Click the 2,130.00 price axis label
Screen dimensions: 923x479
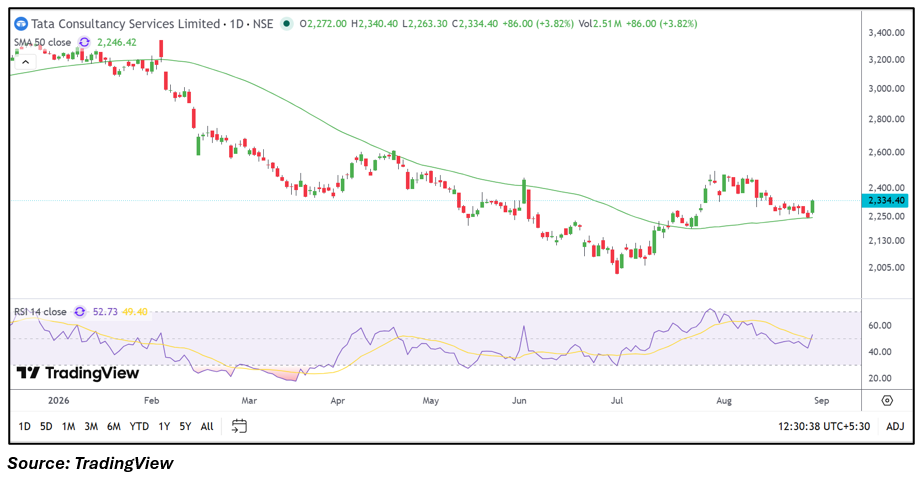(x=887, y=241)
